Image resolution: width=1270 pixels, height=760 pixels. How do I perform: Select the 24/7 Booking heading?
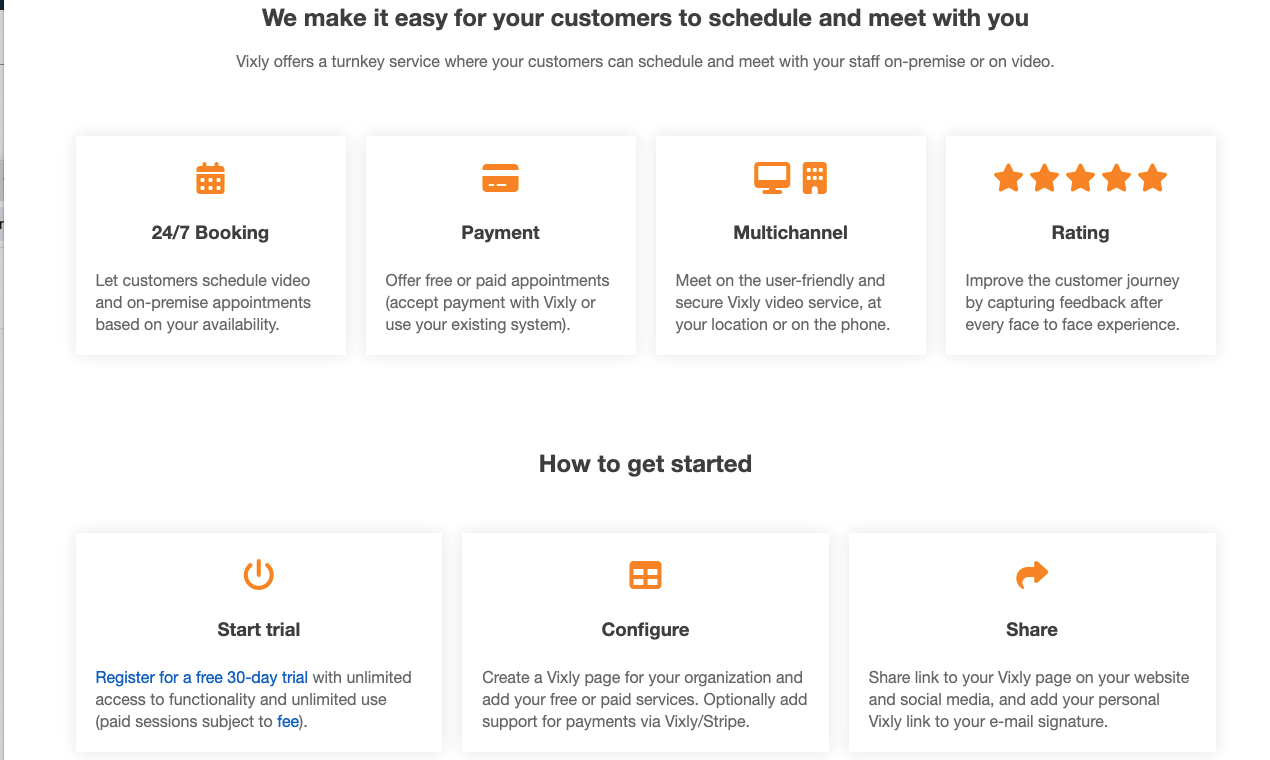click(210, 232)
